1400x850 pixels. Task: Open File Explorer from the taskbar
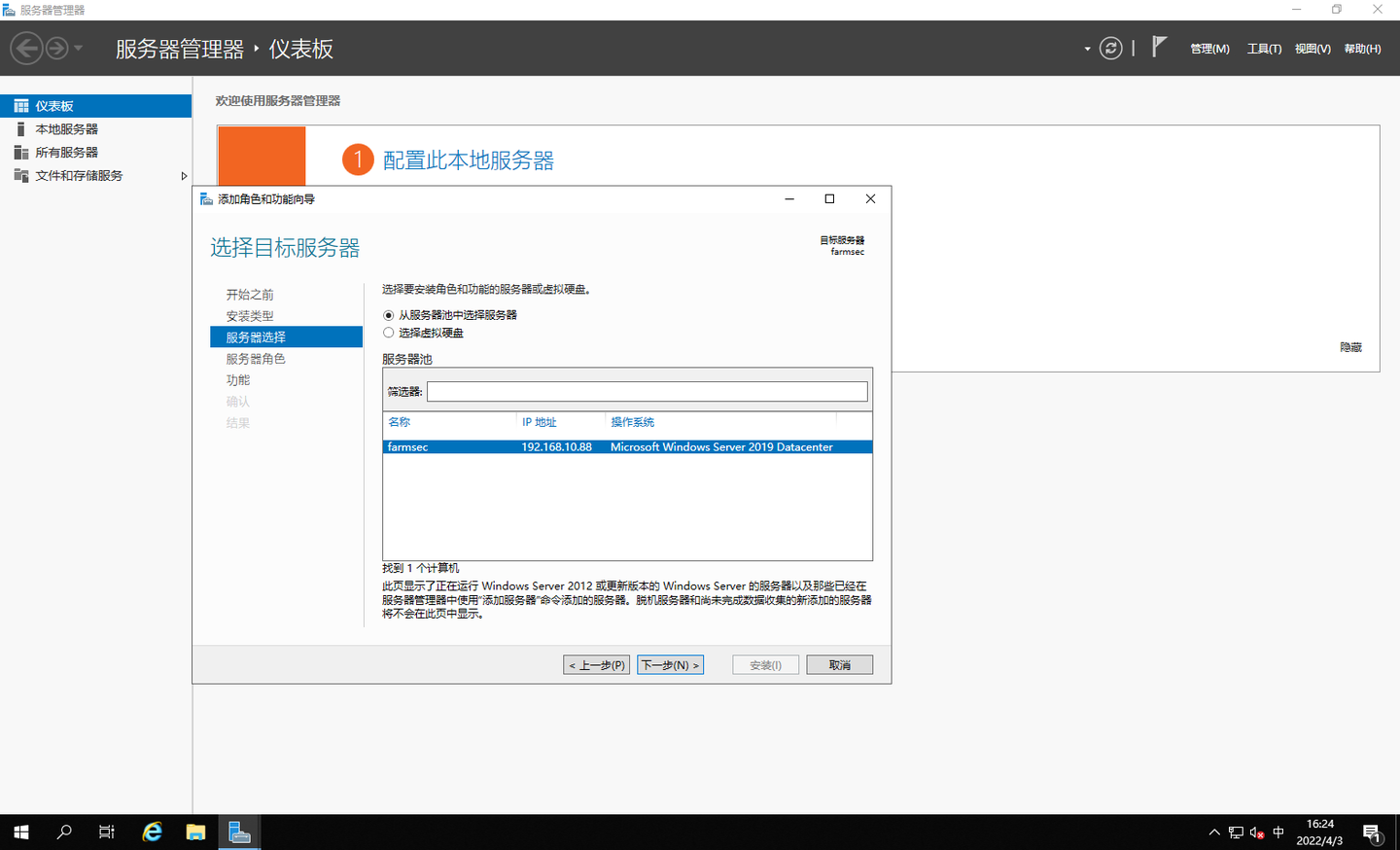click(x=195, y=832)
